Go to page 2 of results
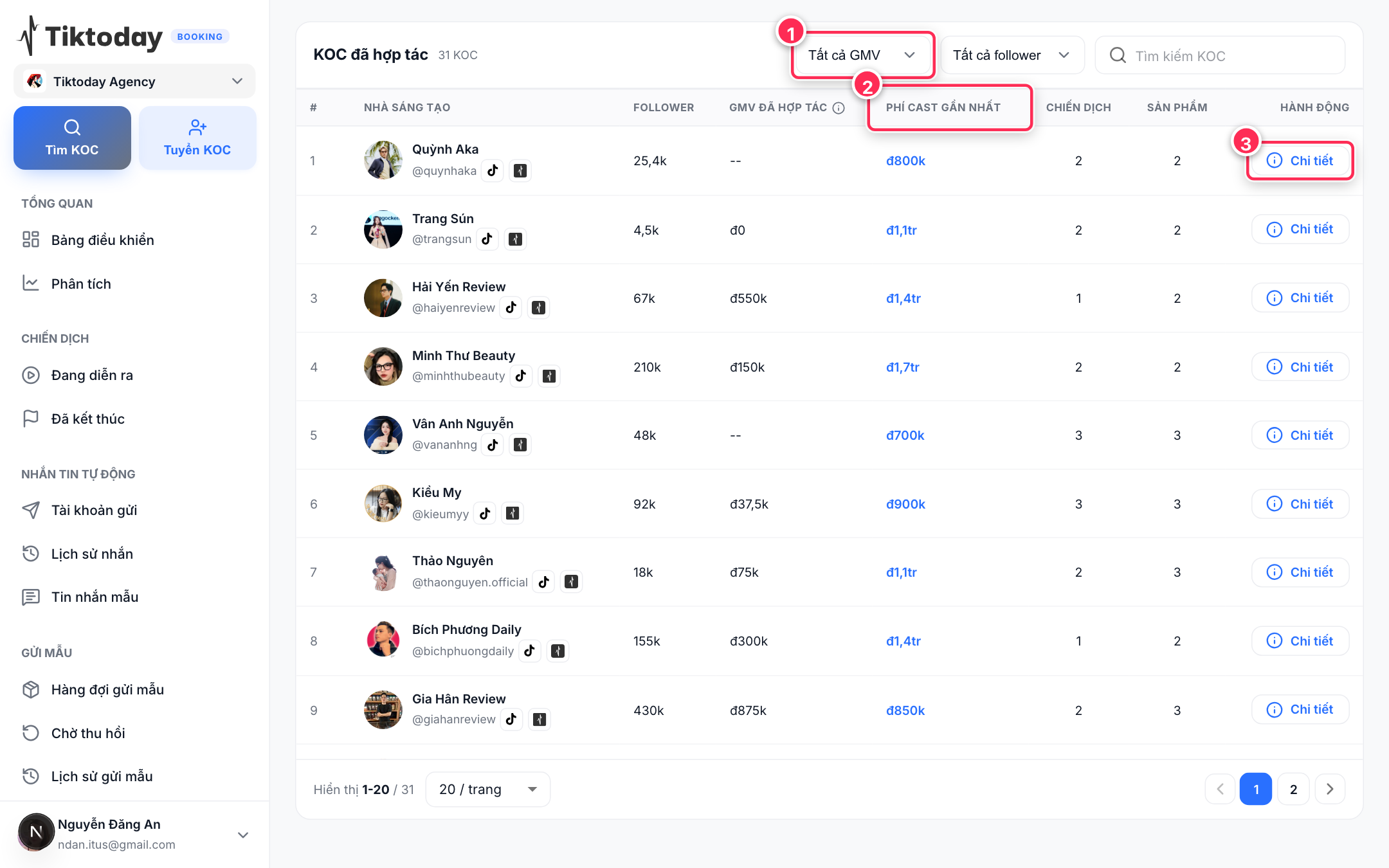Image resolution: width=1389 pixels, height=868 pixels. [1293, 789]
